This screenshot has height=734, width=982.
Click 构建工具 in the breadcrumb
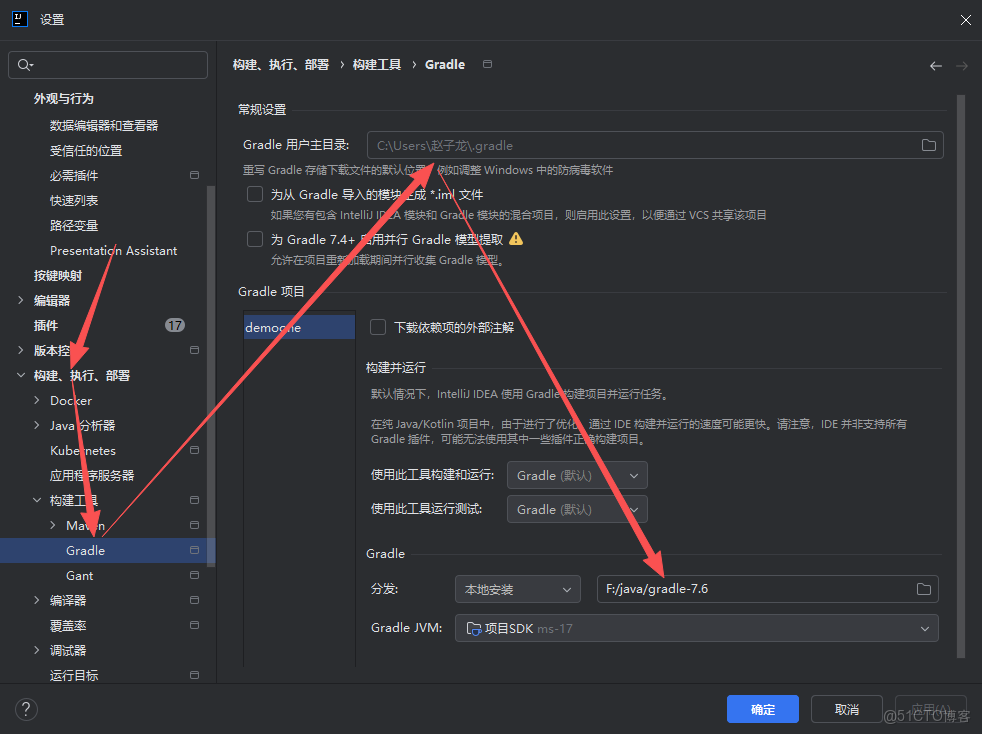(x=376, y=64)
